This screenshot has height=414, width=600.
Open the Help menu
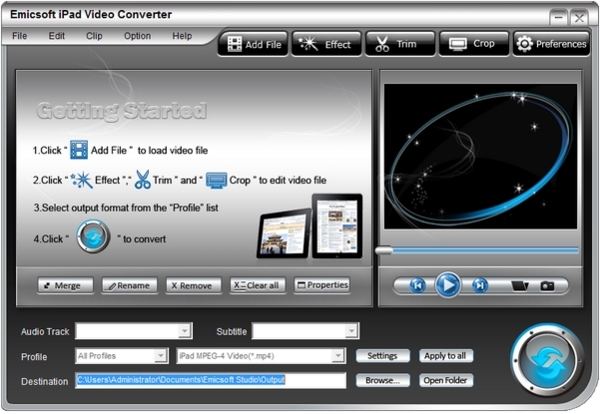point(182,36)
